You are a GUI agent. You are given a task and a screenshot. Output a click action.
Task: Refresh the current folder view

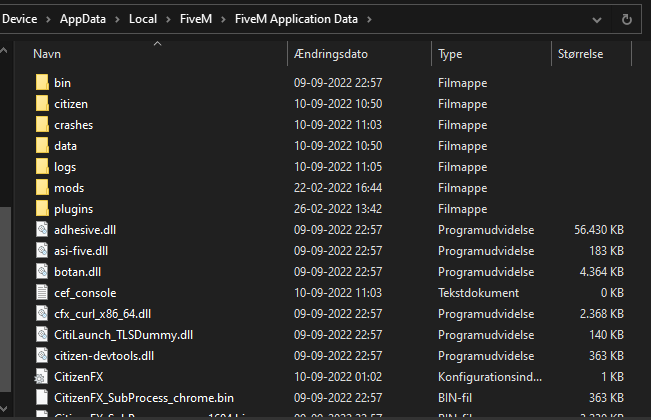pos(627,19)
